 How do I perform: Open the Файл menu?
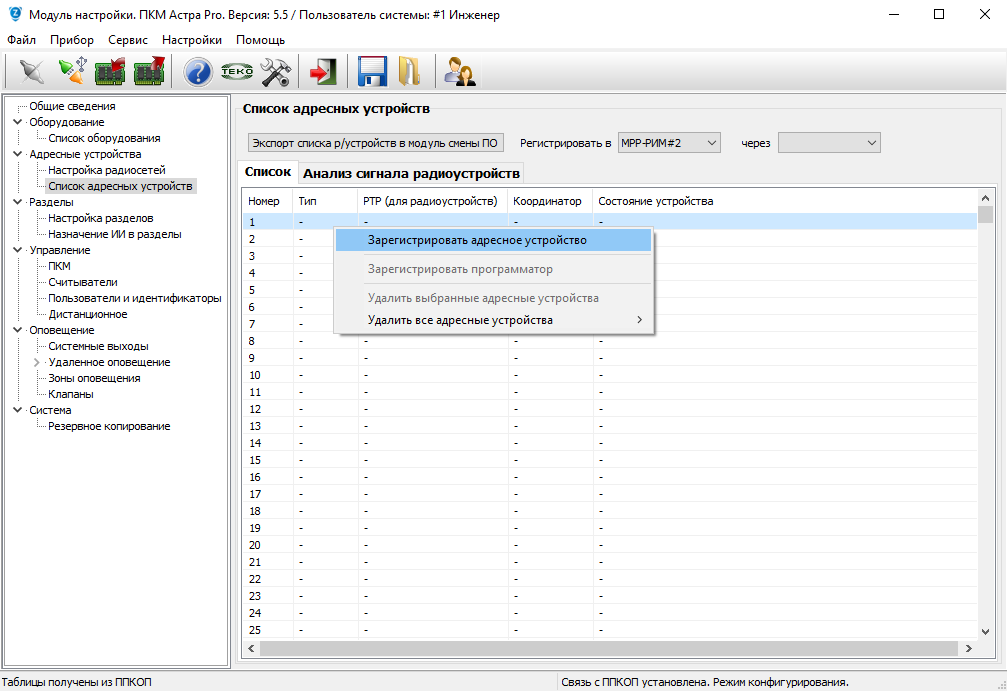21,40
